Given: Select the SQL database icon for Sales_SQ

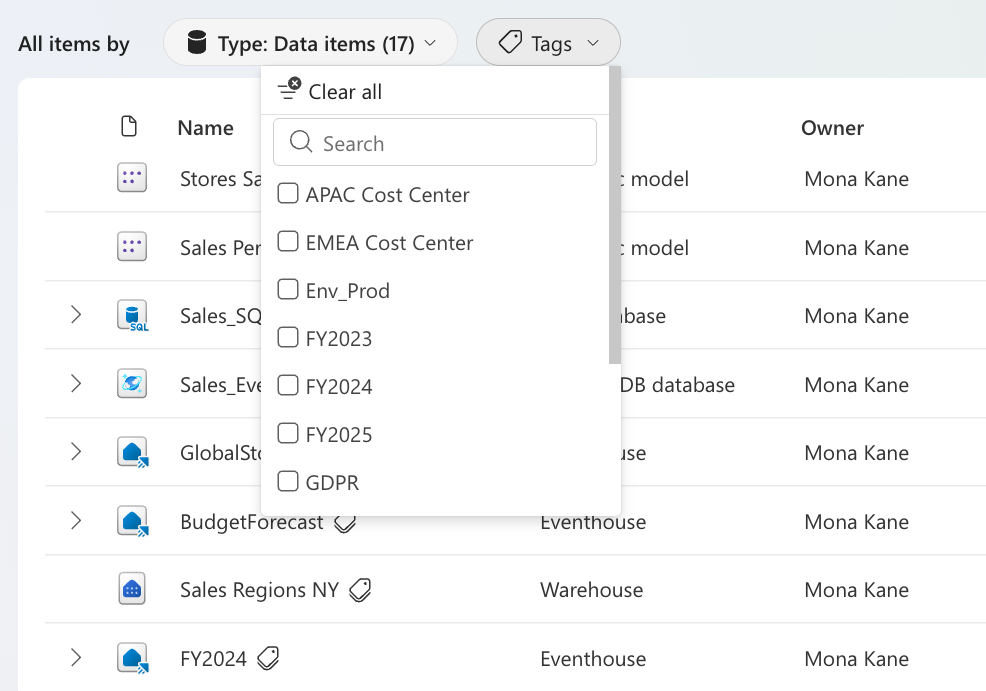Looking at the screenshot, I should (x=132, y=315).
